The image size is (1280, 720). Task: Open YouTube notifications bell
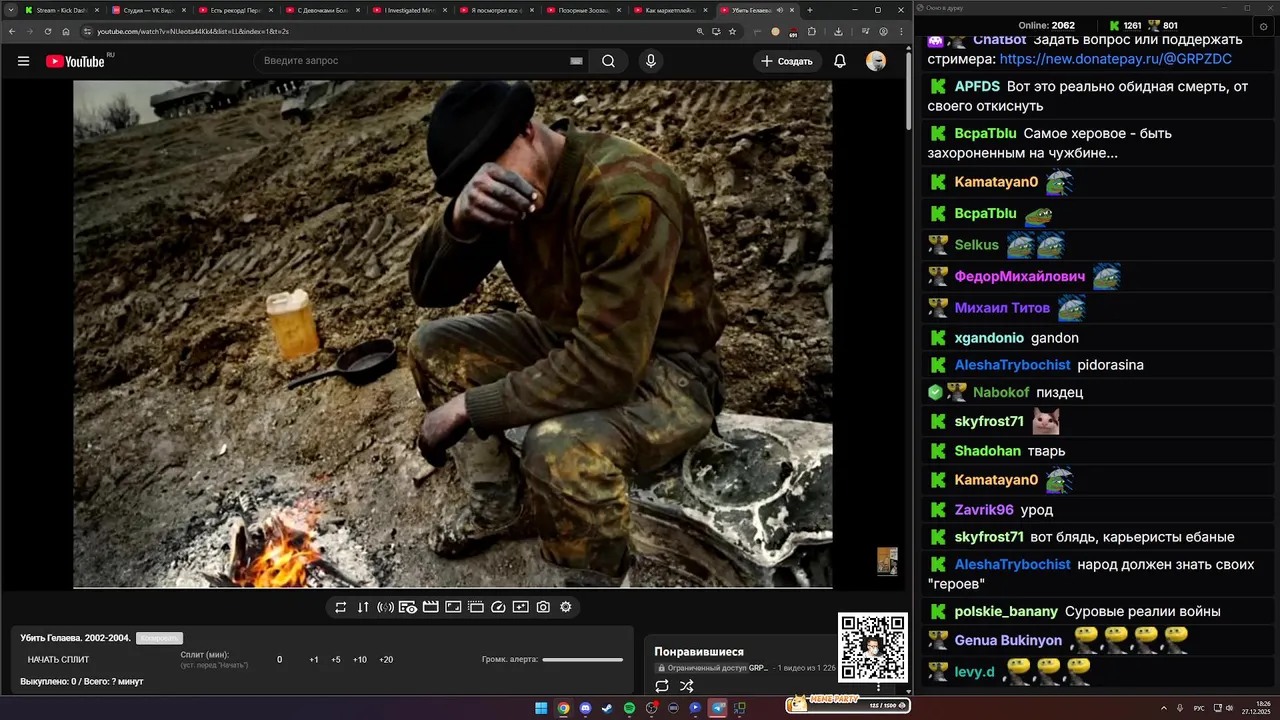pos(840,61)
